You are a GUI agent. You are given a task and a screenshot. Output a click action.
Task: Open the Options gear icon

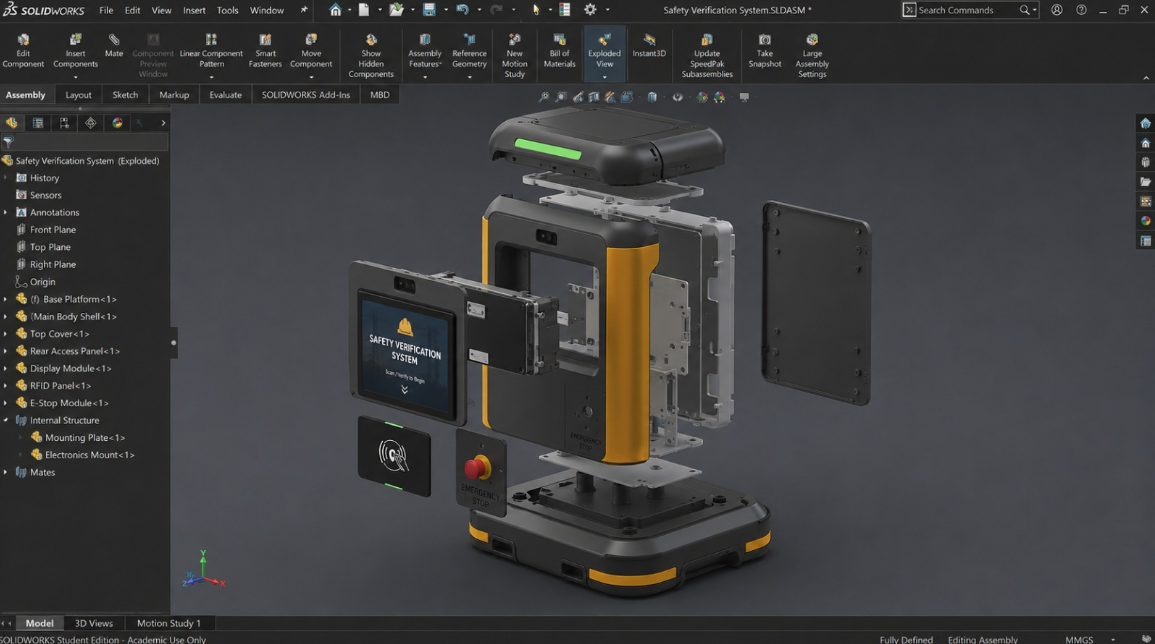tap(590, 10)
